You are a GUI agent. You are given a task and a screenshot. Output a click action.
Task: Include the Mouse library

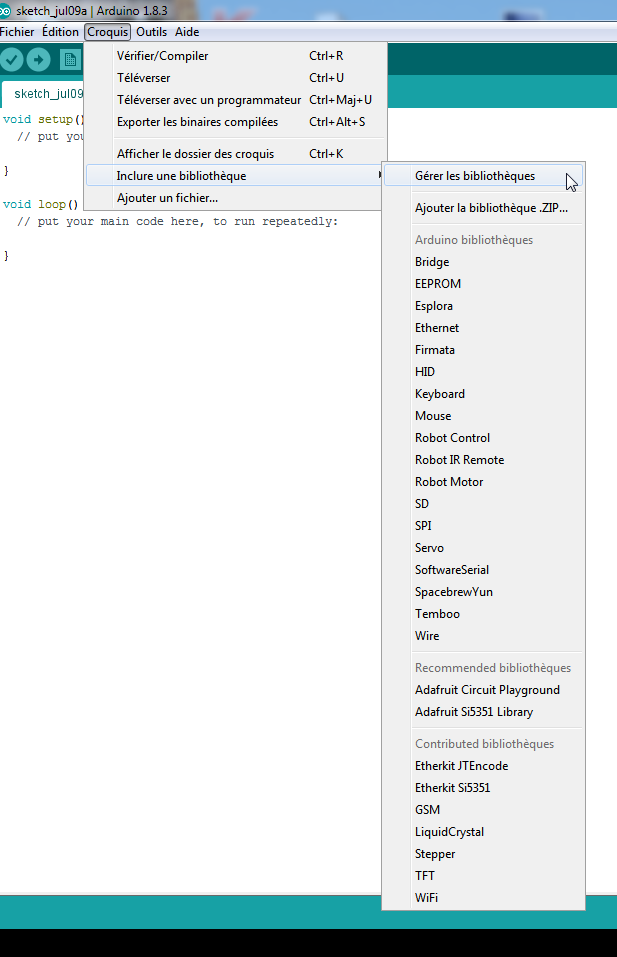[483, 416]
